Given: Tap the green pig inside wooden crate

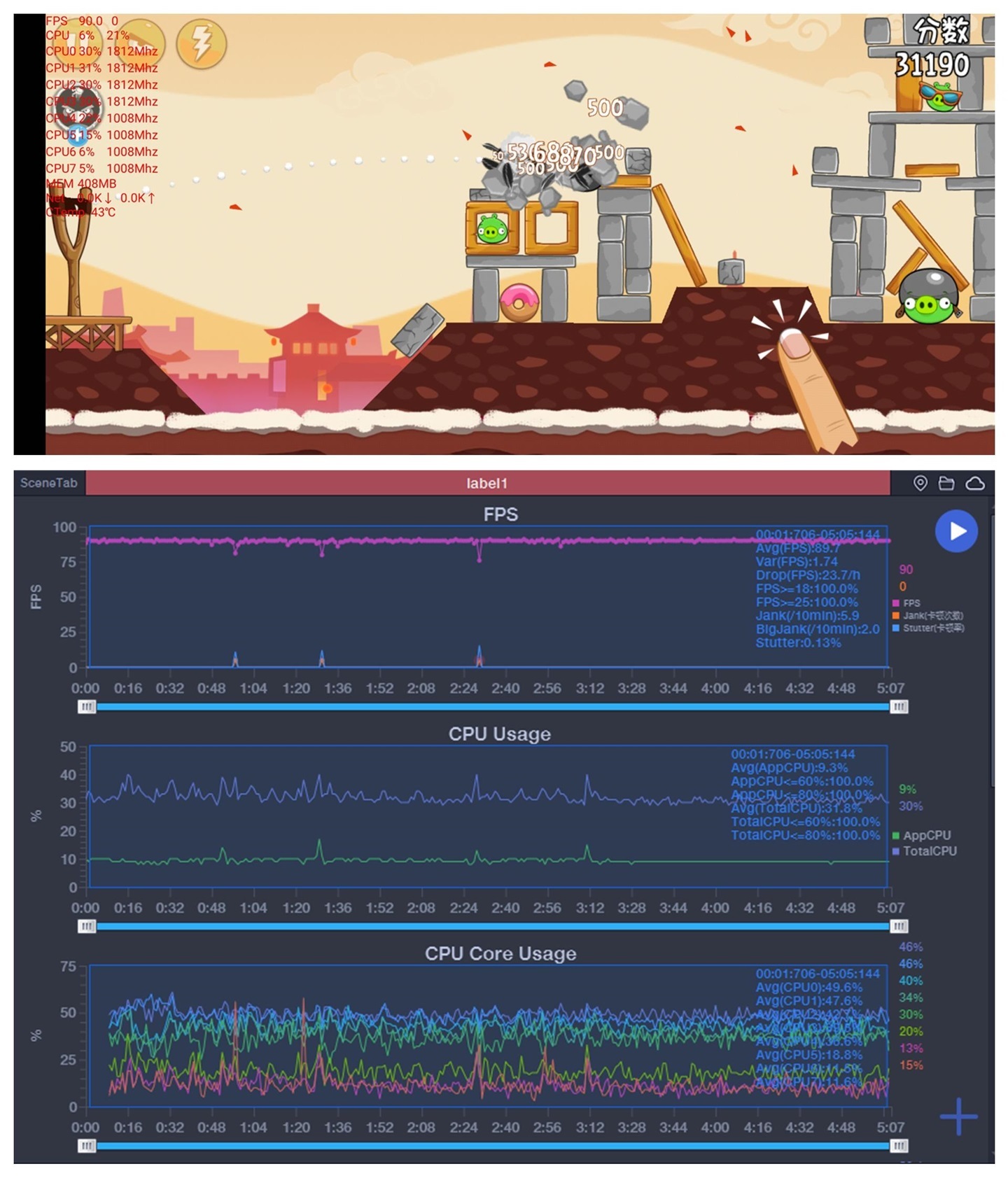Looking at the screenshot, I should [491, 229].
